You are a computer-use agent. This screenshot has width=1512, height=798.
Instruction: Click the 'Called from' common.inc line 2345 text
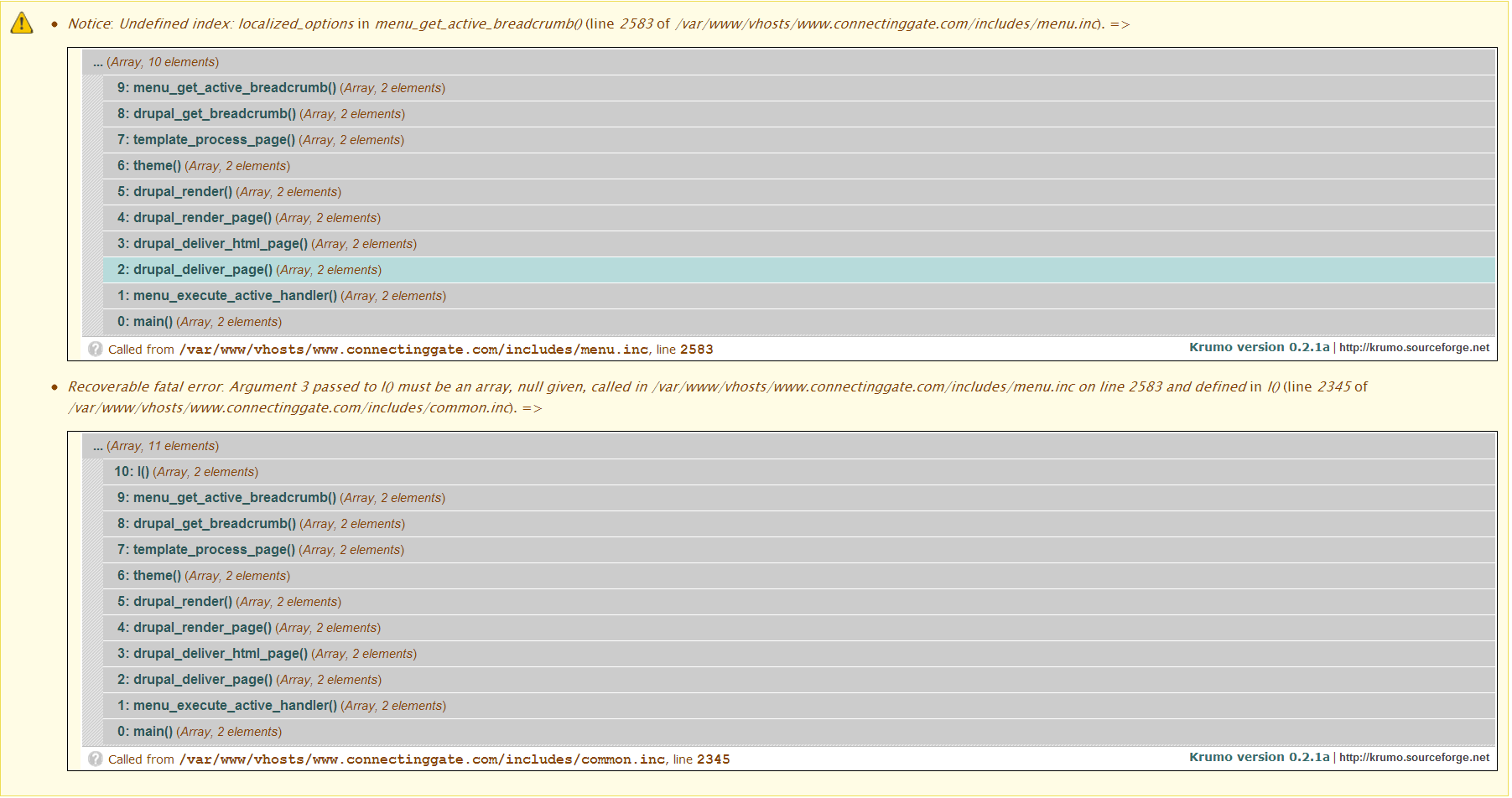(418, 759)
